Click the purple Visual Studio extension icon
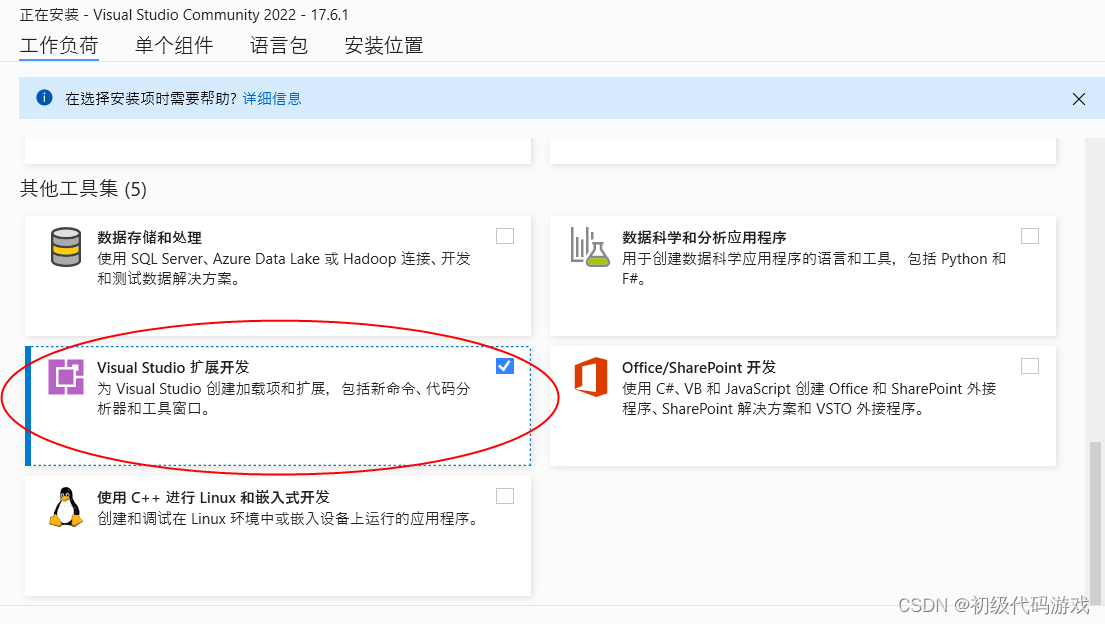 [x=66, y=377]
